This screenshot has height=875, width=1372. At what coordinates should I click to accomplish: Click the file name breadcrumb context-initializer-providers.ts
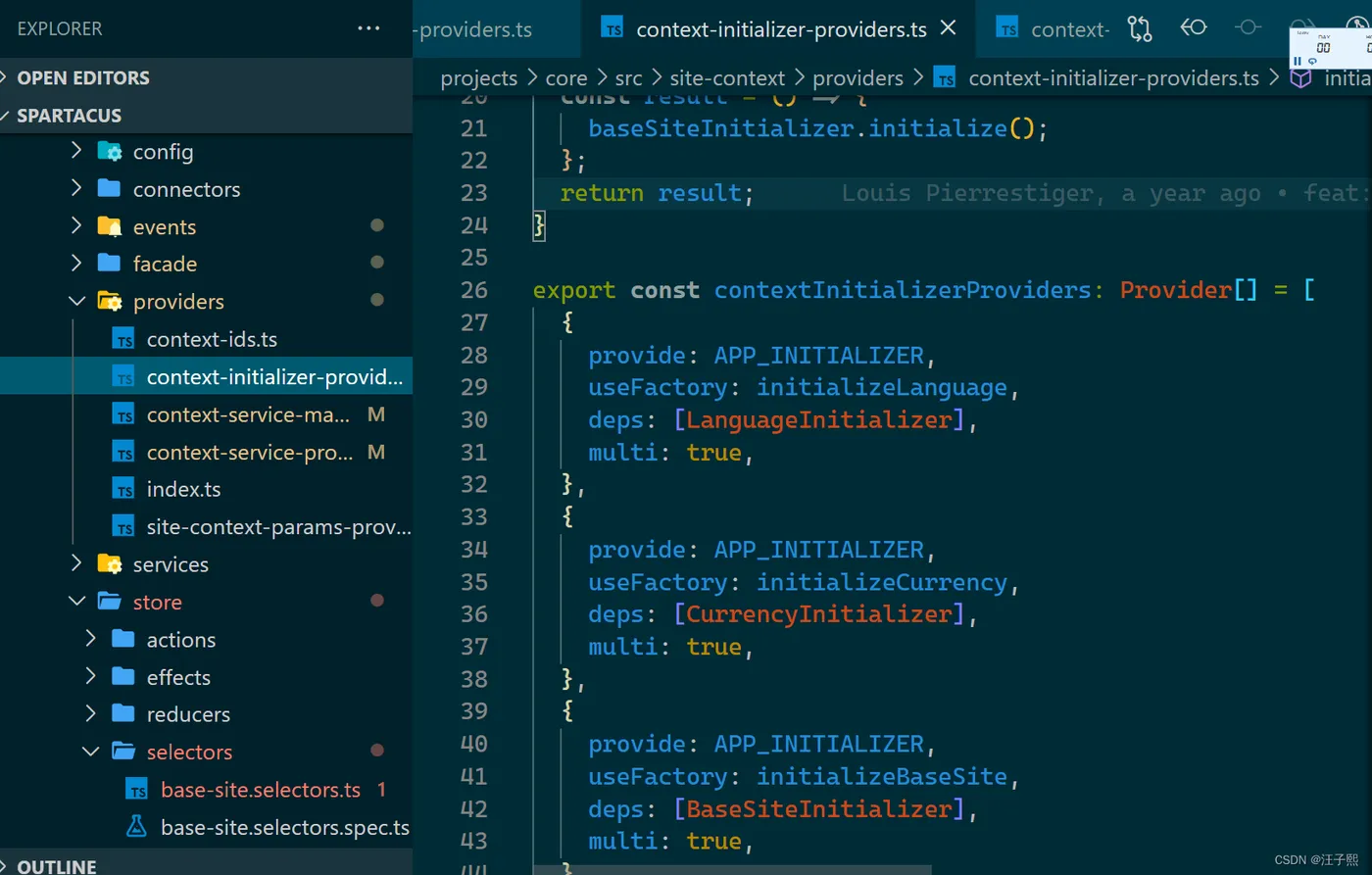[x=1113, y=78]
